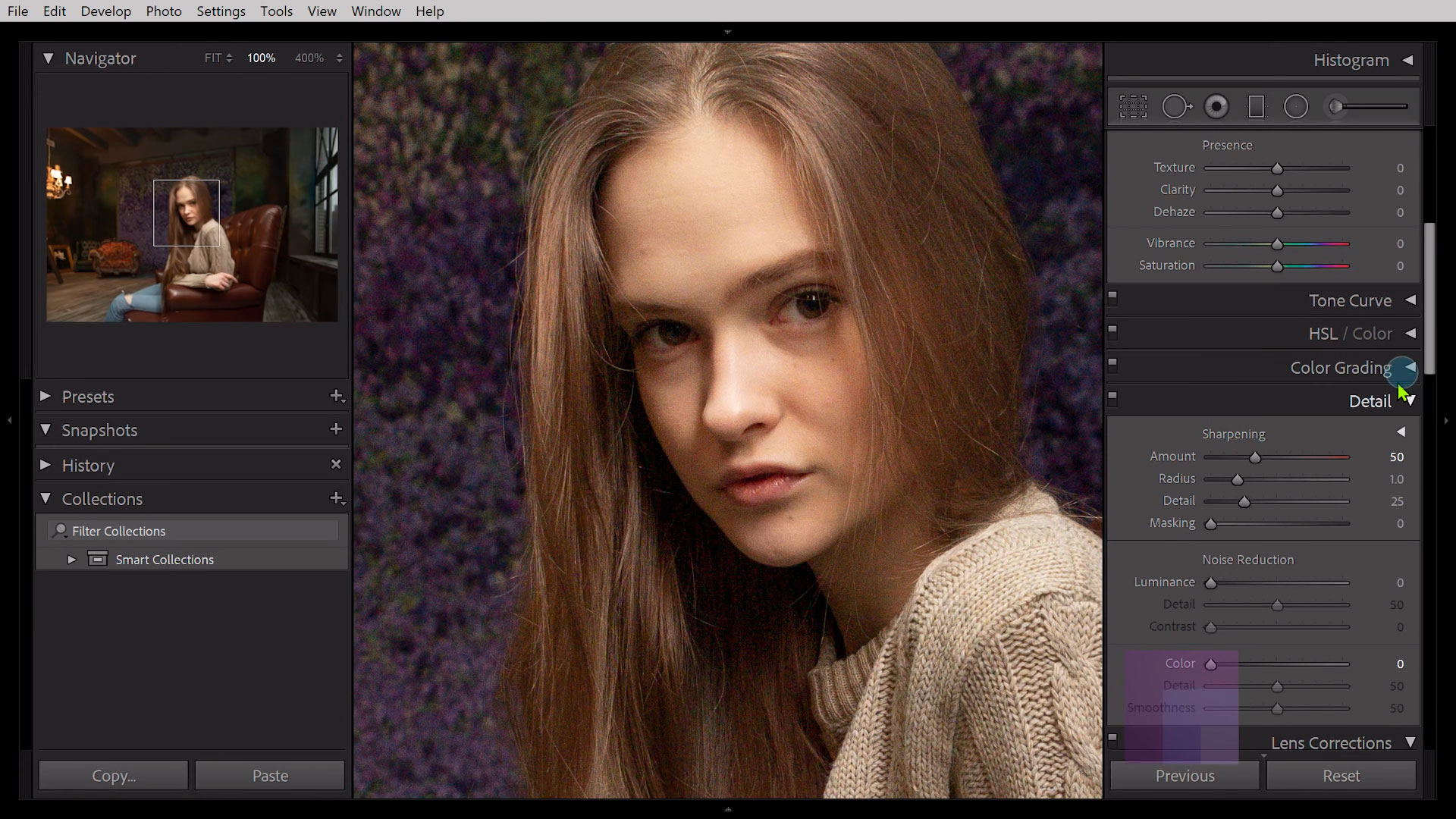Click the Sharpening Radius value 1.0
This screenshot has height=819, width=1456.
pos(1397,479)
